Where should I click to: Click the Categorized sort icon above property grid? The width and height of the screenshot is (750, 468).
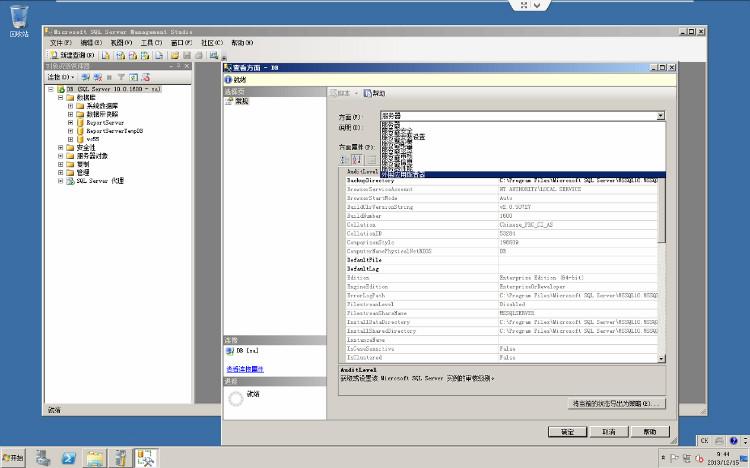344,159
